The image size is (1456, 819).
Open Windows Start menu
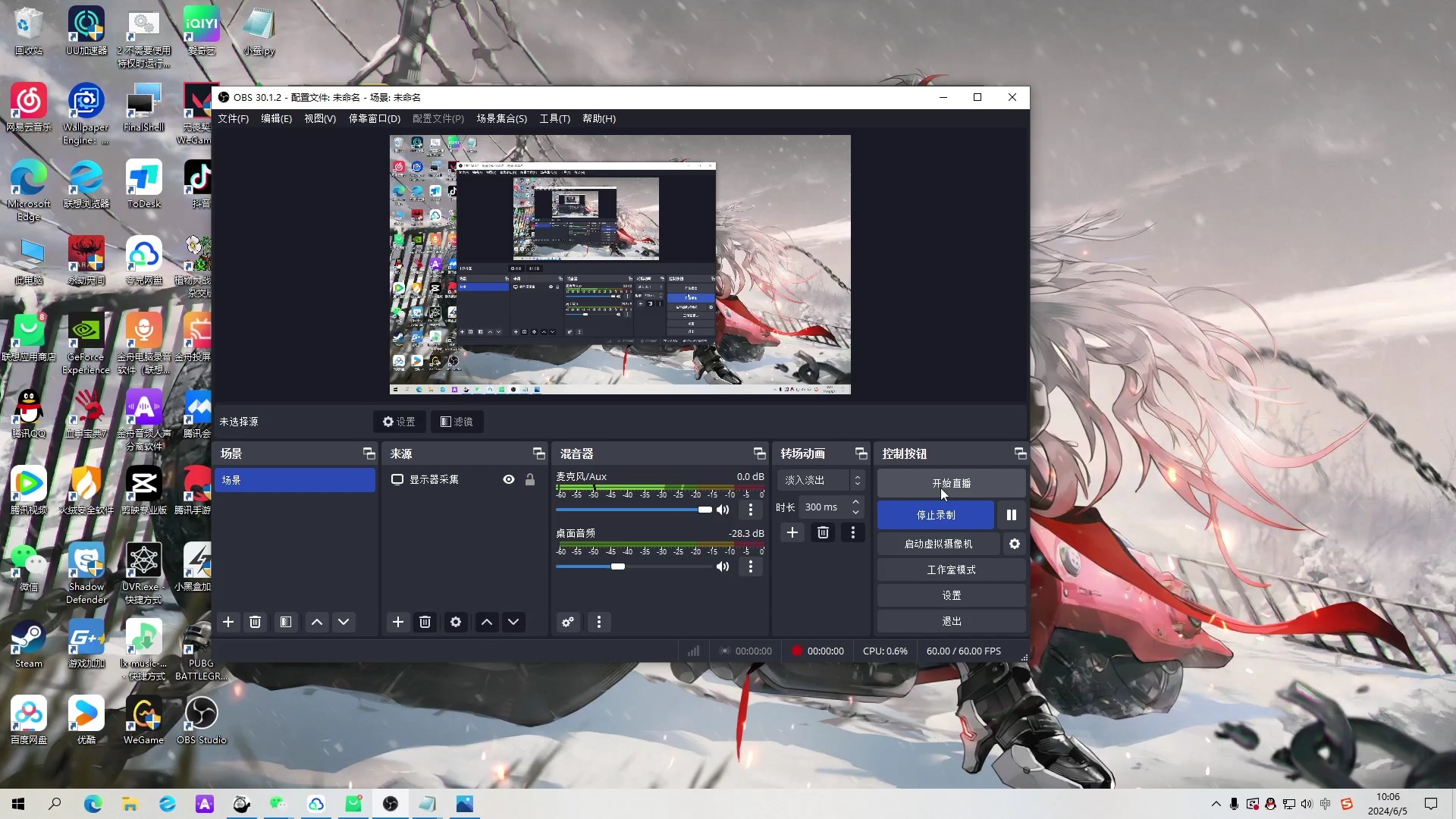(x=18, y=804)
